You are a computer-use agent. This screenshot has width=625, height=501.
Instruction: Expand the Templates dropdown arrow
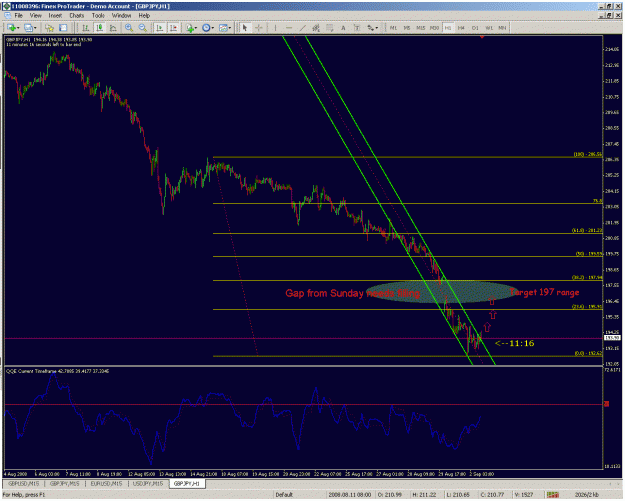(230, 28)
